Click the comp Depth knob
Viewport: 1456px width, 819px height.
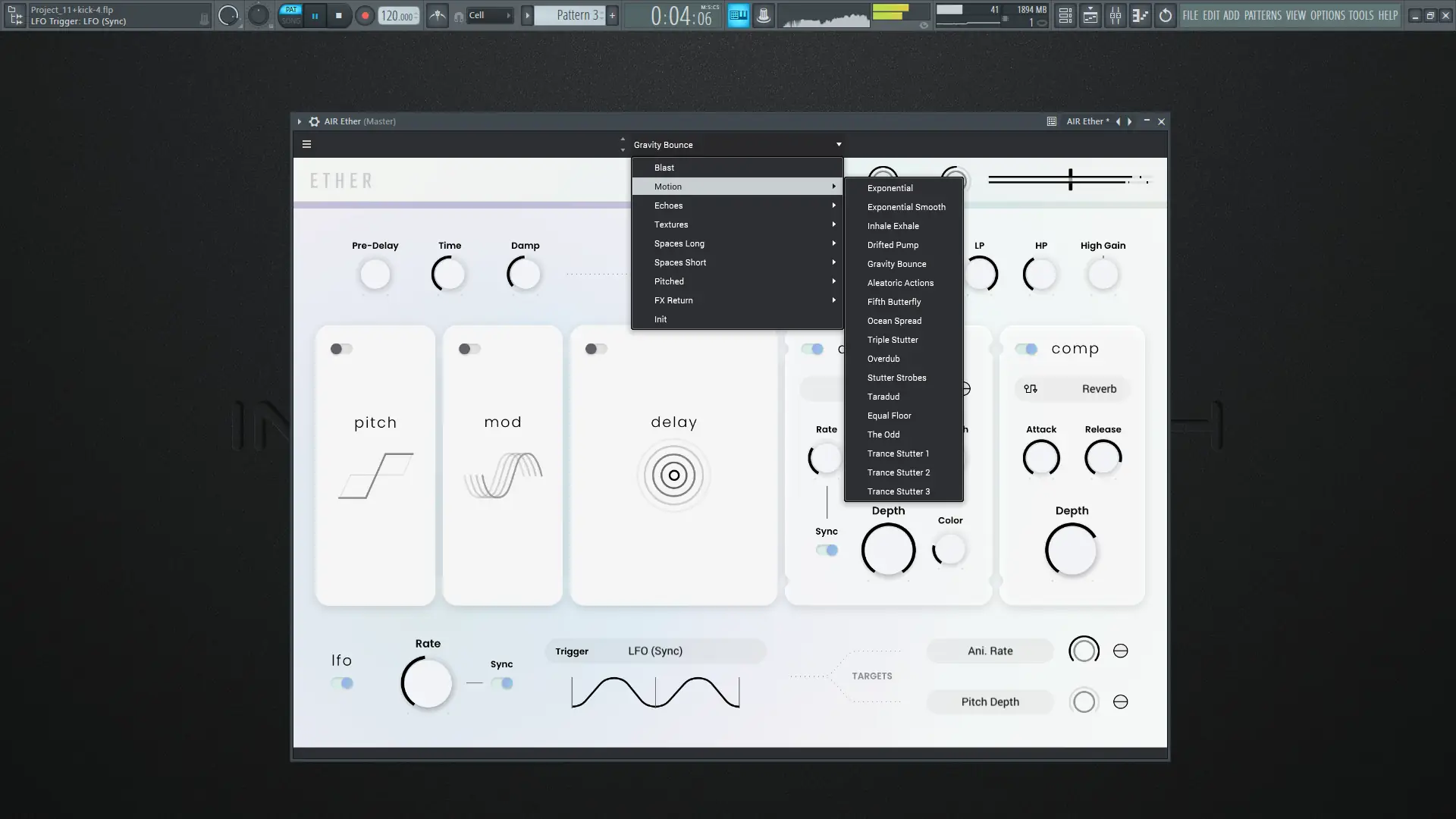point(1071,550)
